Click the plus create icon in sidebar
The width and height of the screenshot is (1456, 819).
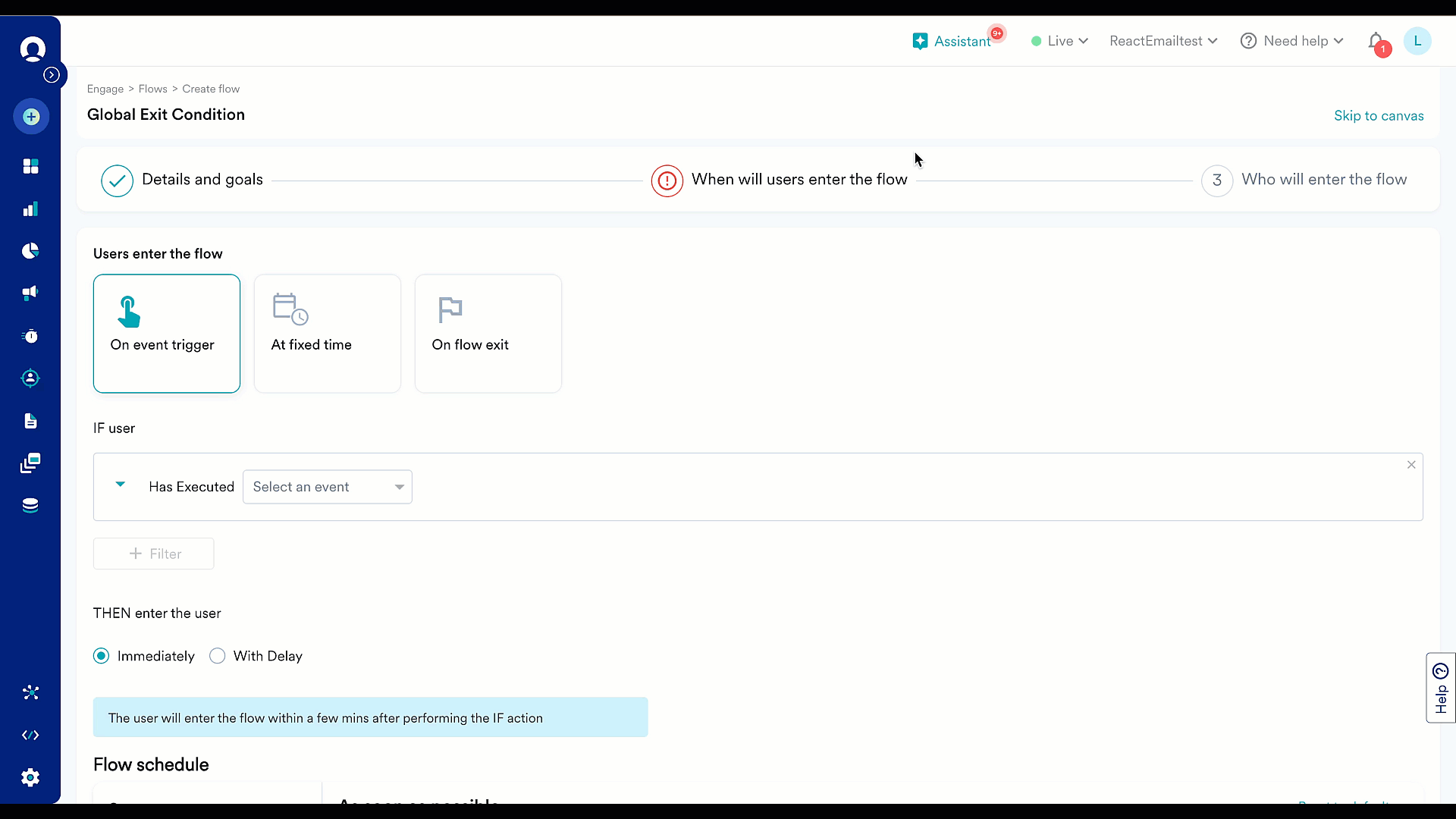(31, 117)
